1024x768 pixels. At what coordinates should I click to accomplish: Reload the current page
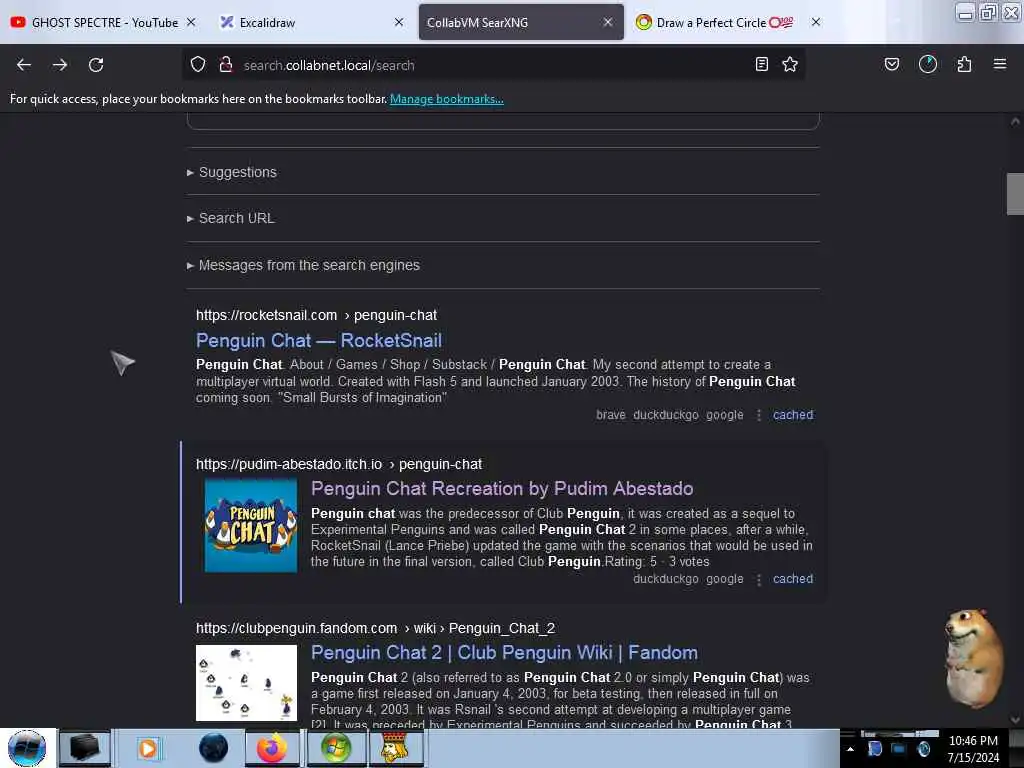(x=96, y=65)
